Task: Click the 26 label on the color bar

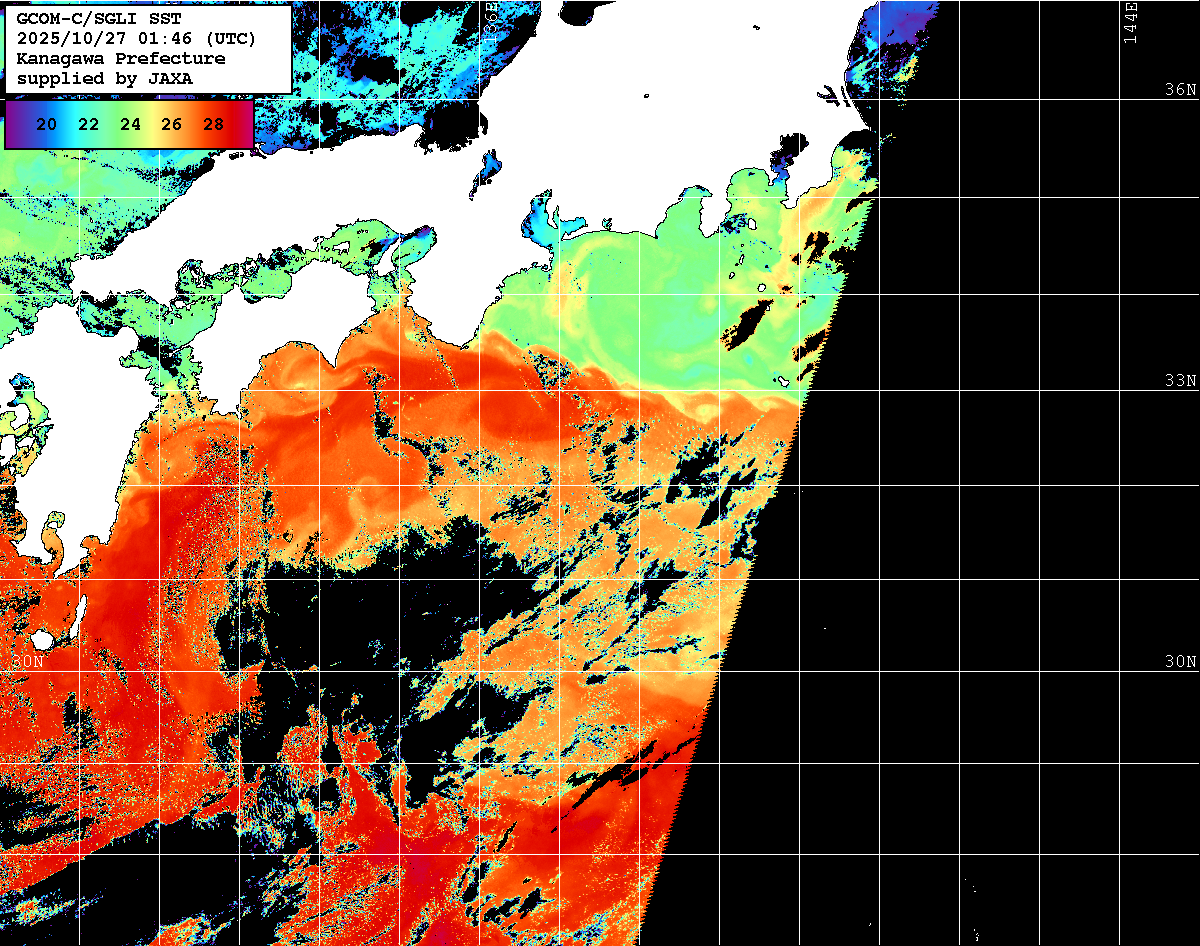Action: (171, 125)
